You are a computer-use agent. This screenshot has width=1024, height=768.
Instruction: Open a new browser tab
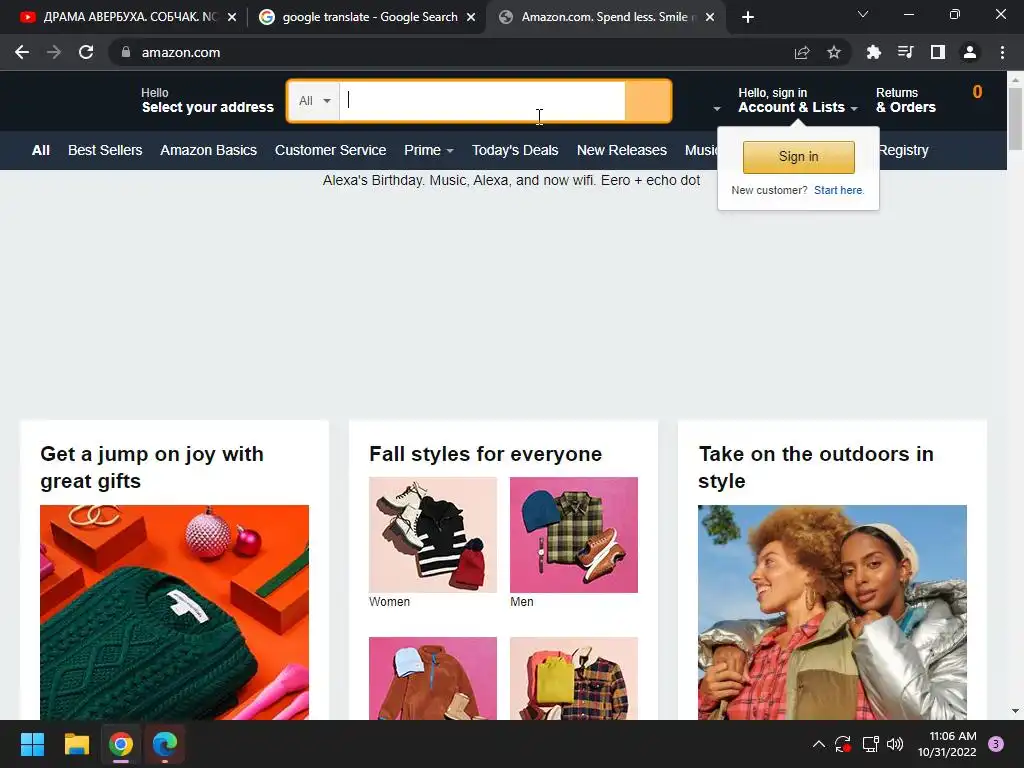[748, 17]
